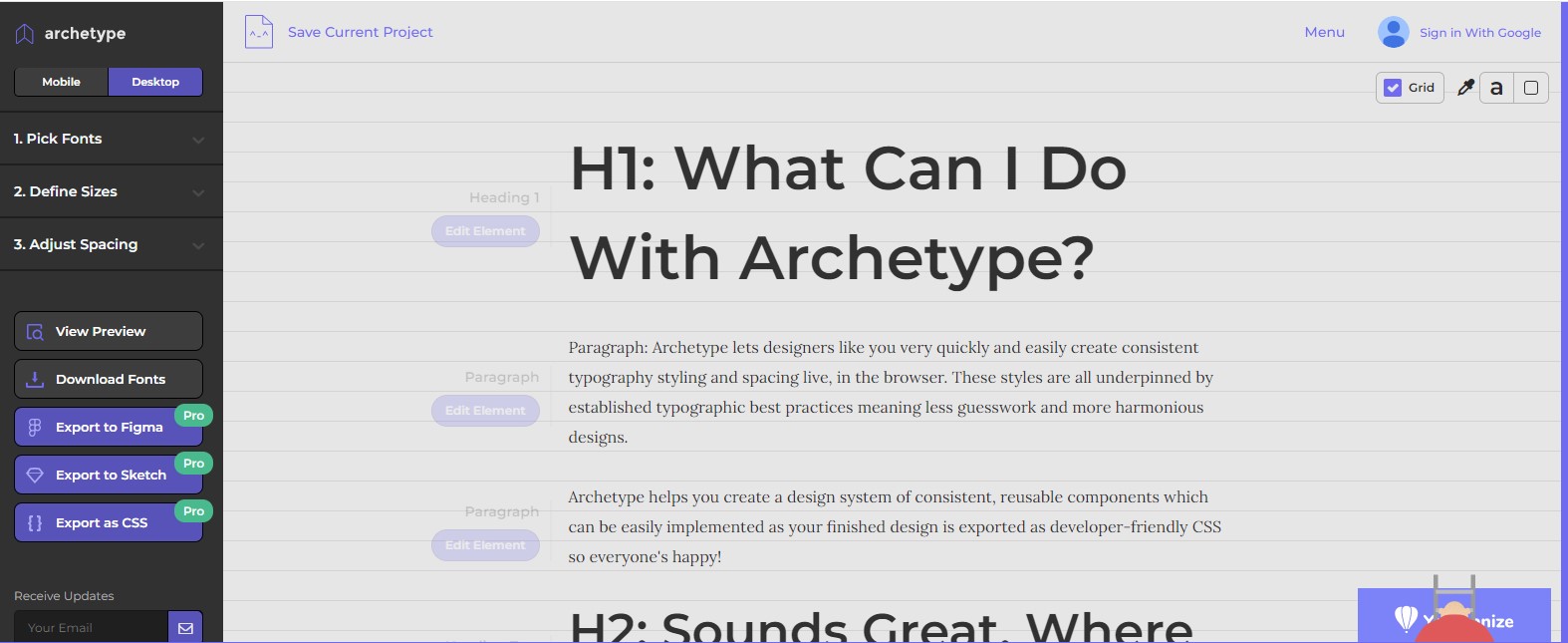Expand the 3. Adjust Spacing section
Screen dimensions: 1568x643
pos(112,244)
